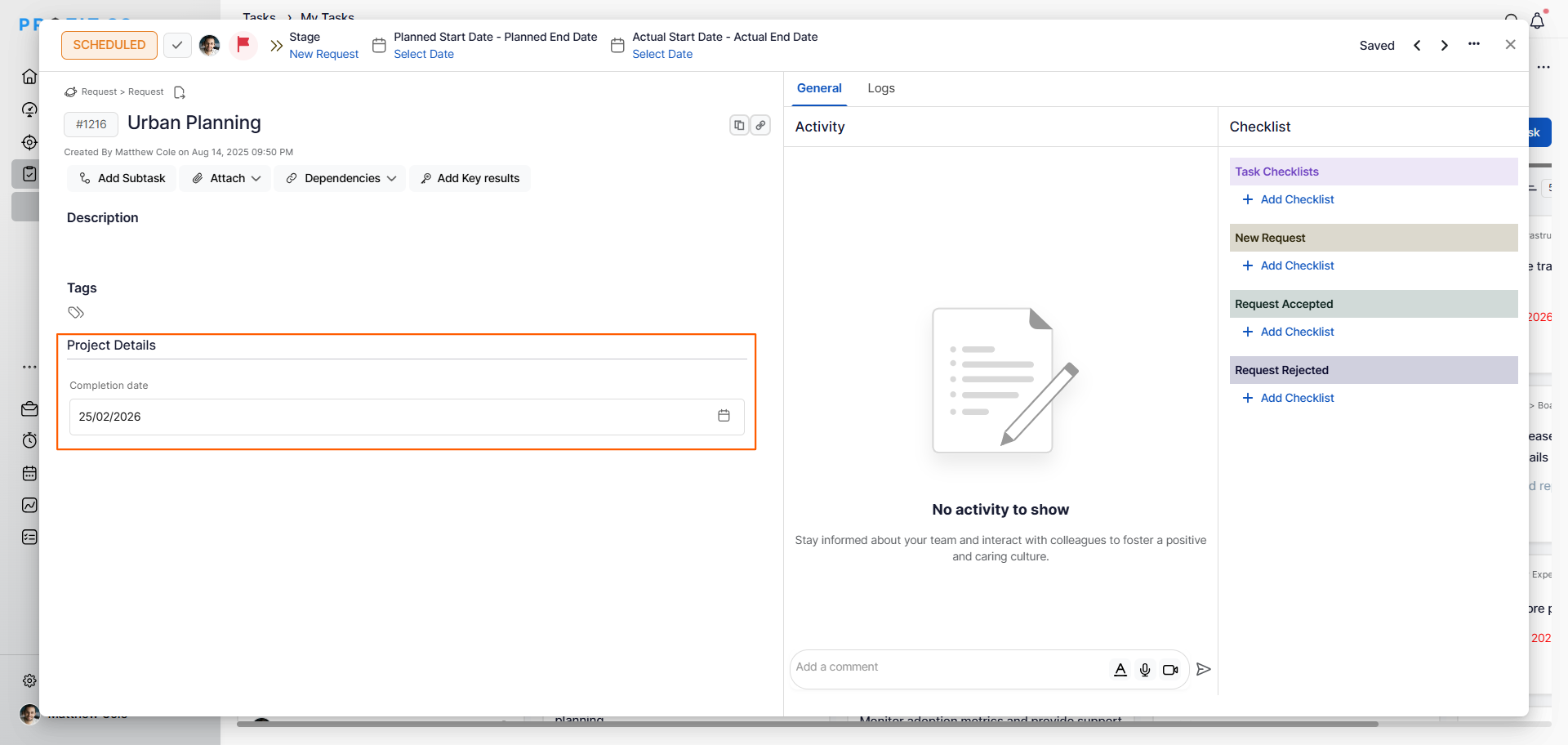1568x745 pixels.
Task: Click the copy task icon beside title
Action: [x=739, y=125]
